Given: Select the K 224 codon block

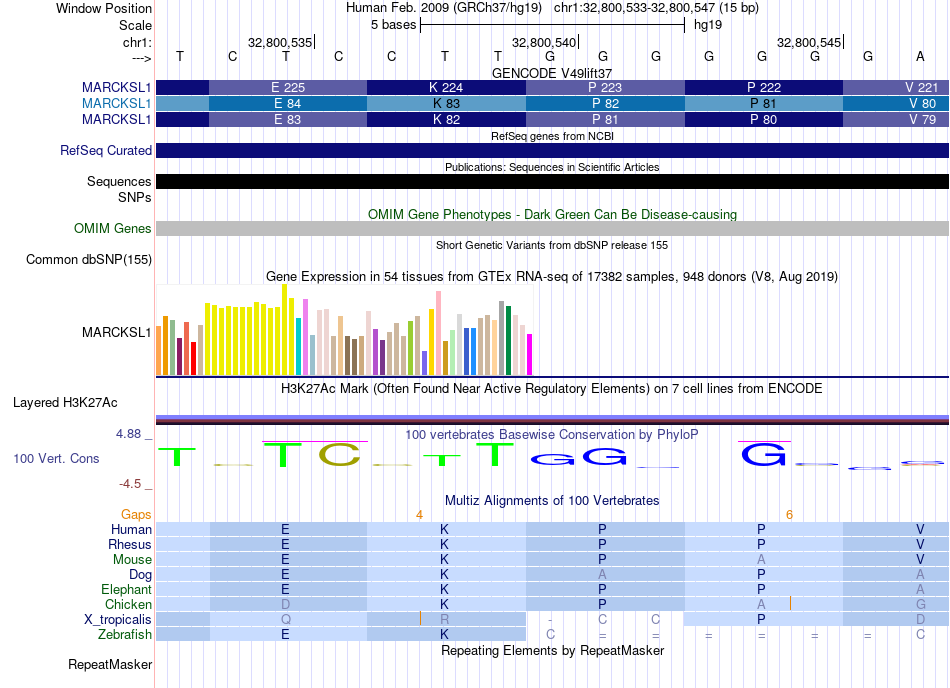Looking at the screenshot, I should [447, 87].
